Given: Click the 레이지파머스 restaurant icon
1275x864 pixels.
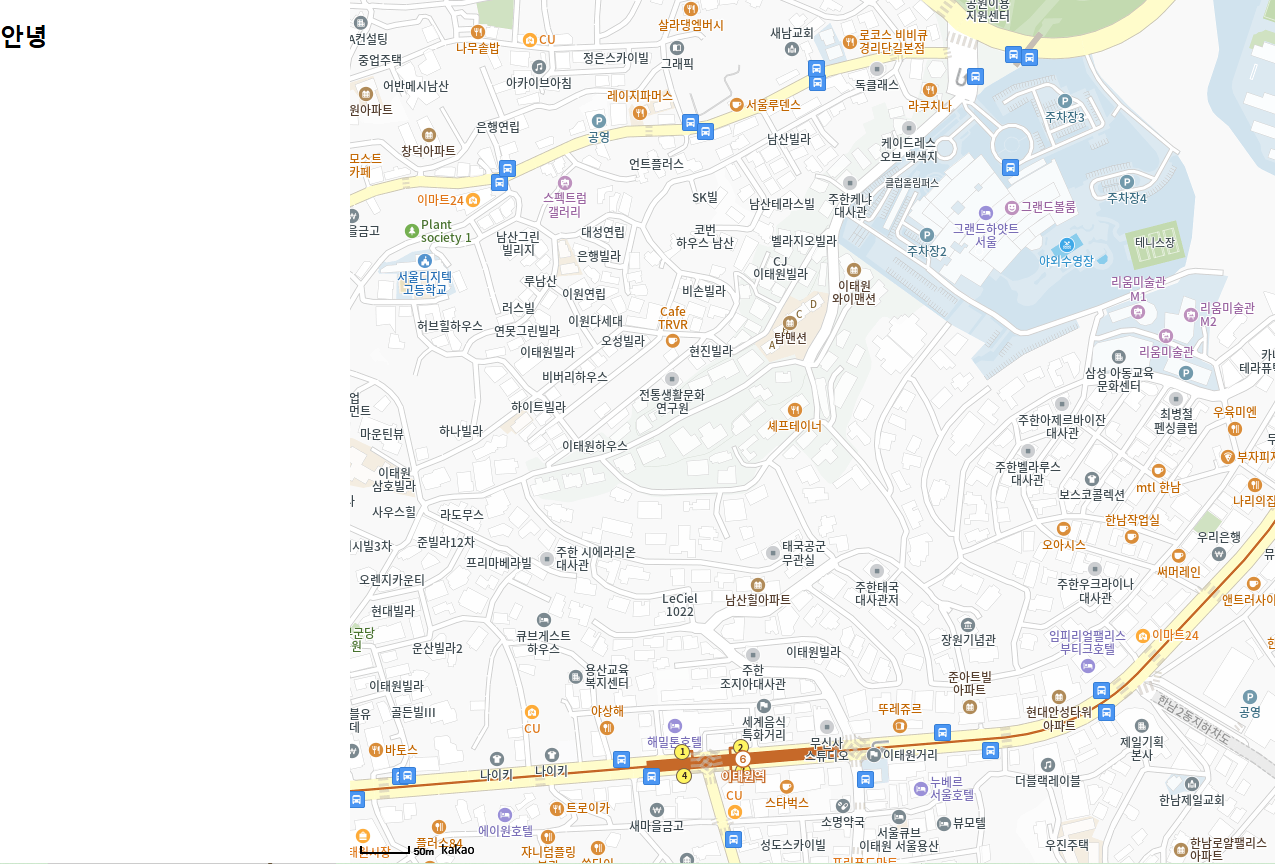Looking at the screenshot, I should coord(640,112).
